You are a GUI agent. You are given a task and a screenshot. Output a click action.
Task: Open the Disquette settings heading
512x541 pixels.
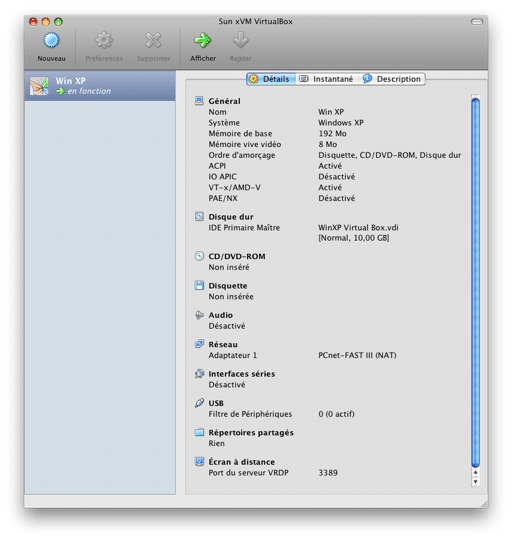[228, 286]
